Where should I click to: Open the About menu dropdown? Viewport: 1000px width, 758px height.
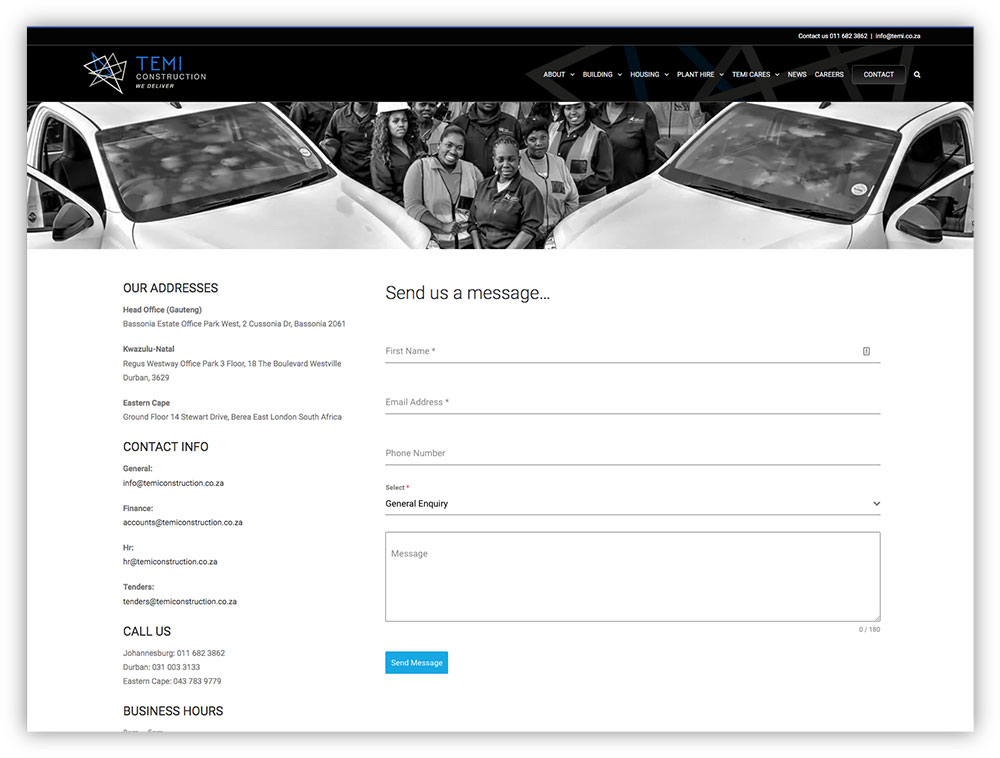pyautogui.click(x=558, y=75)
